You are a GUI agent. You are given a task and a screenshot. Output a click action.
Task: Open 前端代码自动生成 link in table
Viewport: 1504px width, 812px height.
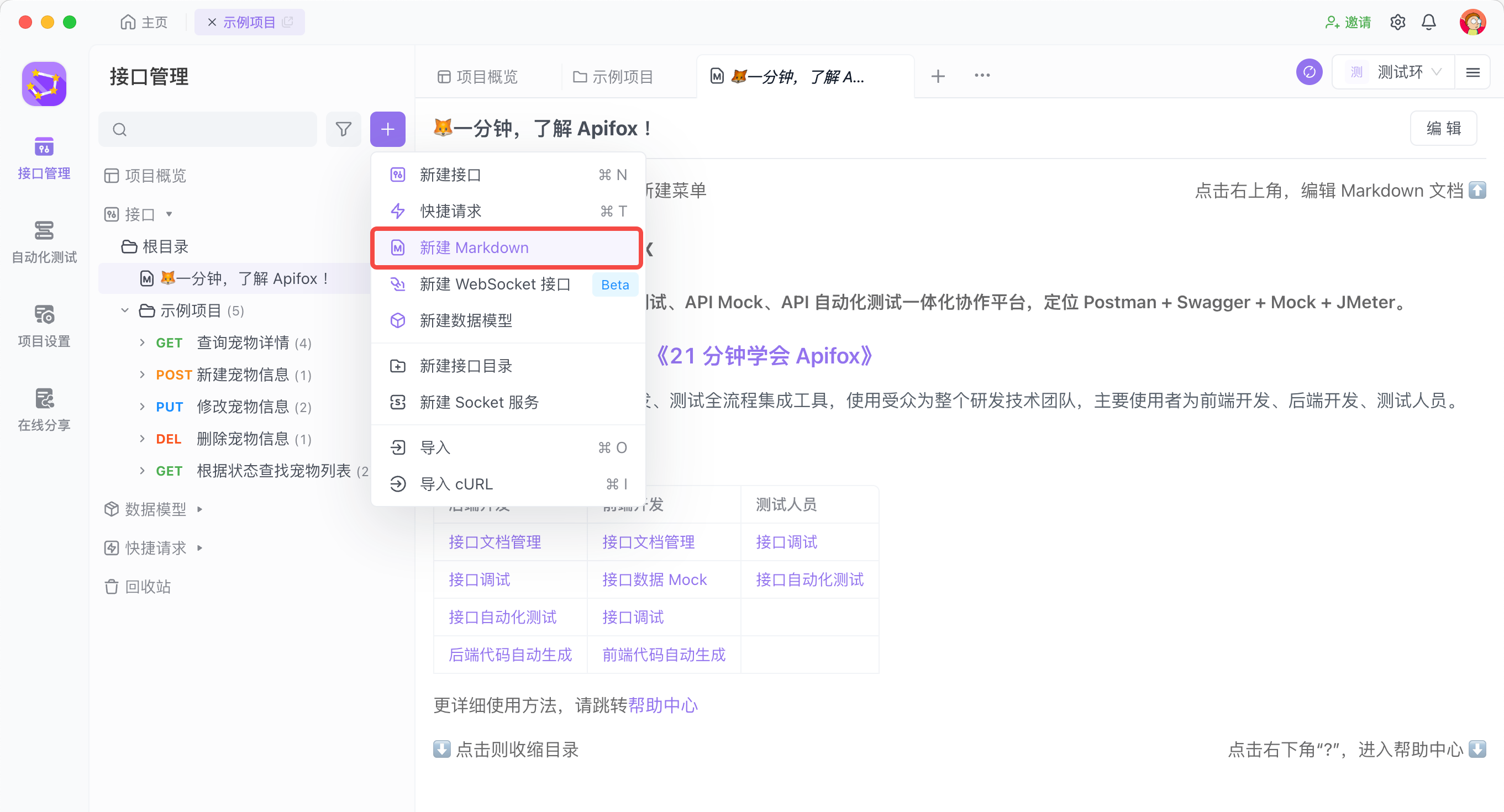coord(663,655)
